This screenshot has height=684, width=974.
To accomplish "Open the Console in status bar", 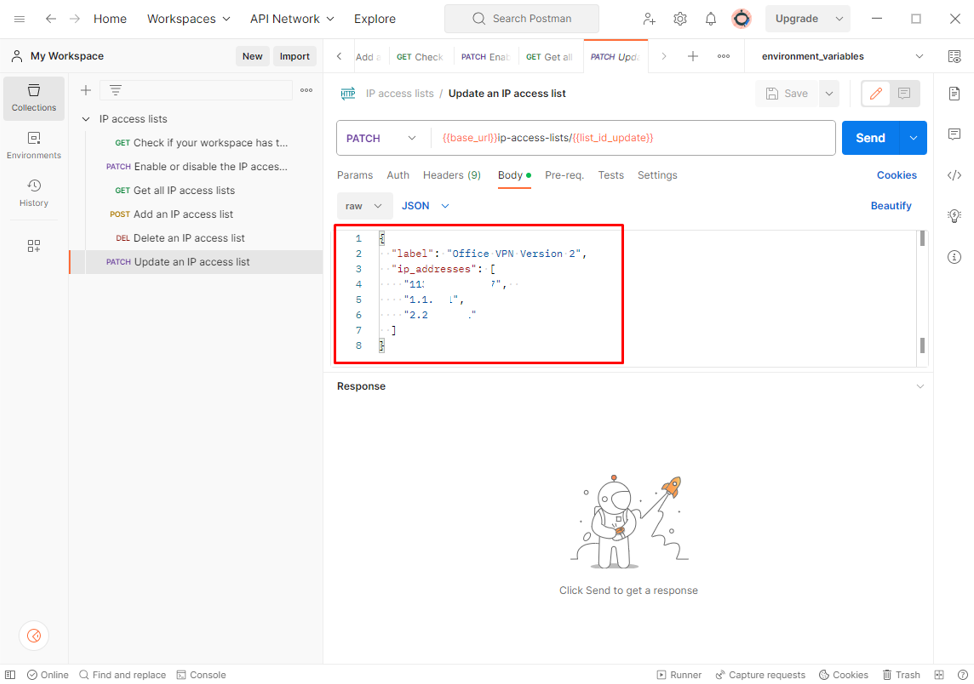I will click(x=201, y=675).
